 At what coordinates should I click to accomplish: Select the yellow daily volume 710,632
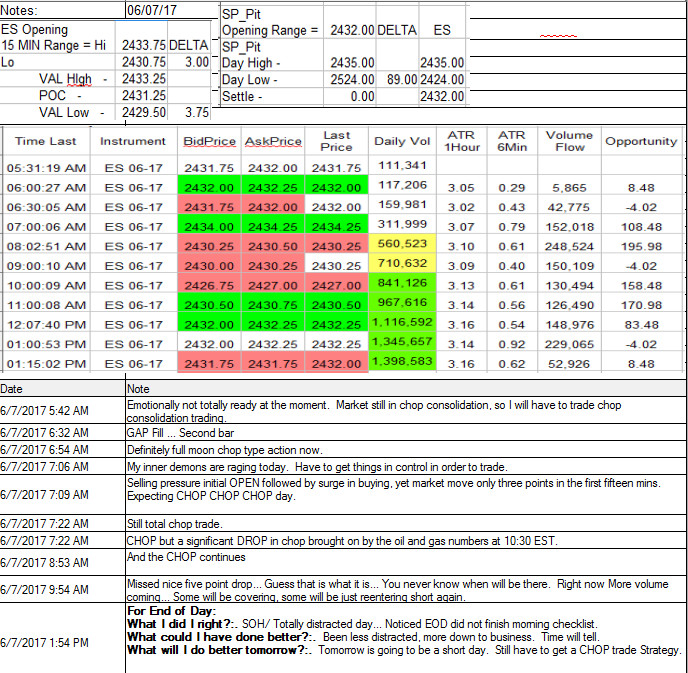click(402, 263)
